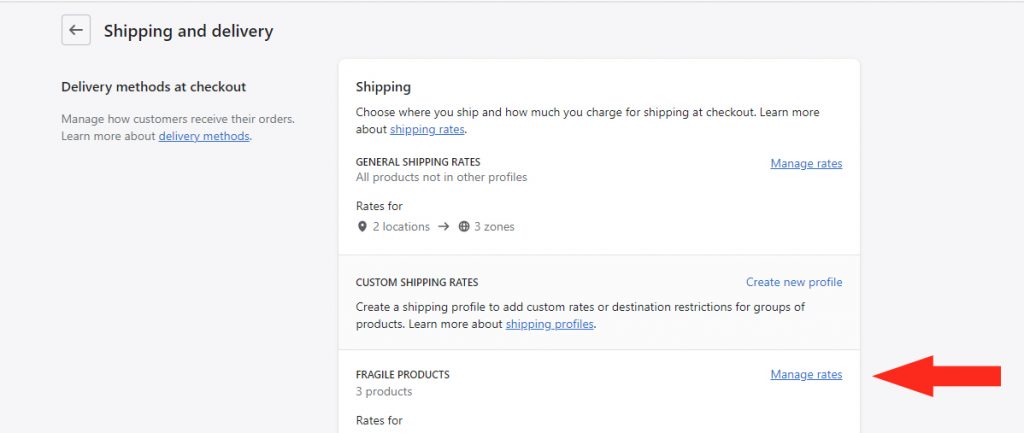The width and height of the screenshot is (1024, 433).
Task: Click the Shipping card heading
Action: pyautogui.click(x=383, y=87)
